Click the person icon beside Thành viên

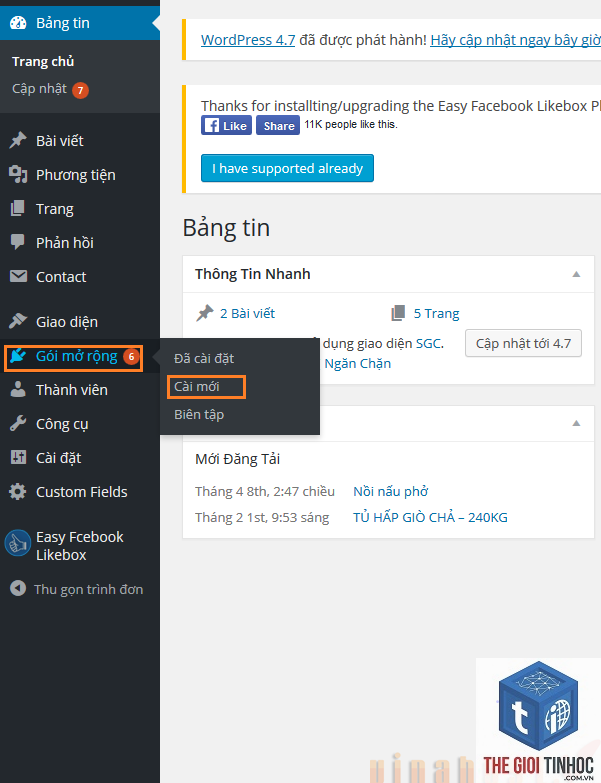click(18, 390)
